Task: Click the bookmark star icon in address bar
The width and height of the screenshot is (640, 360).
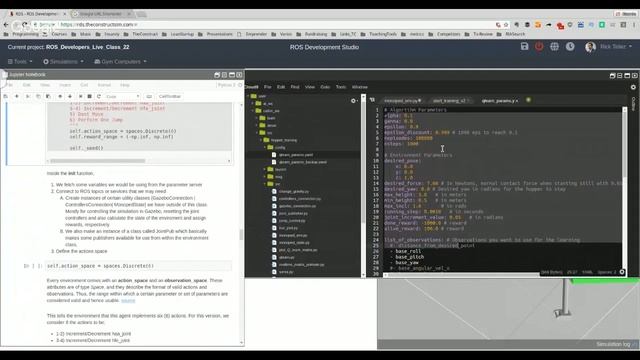Action: coord(506,24)
